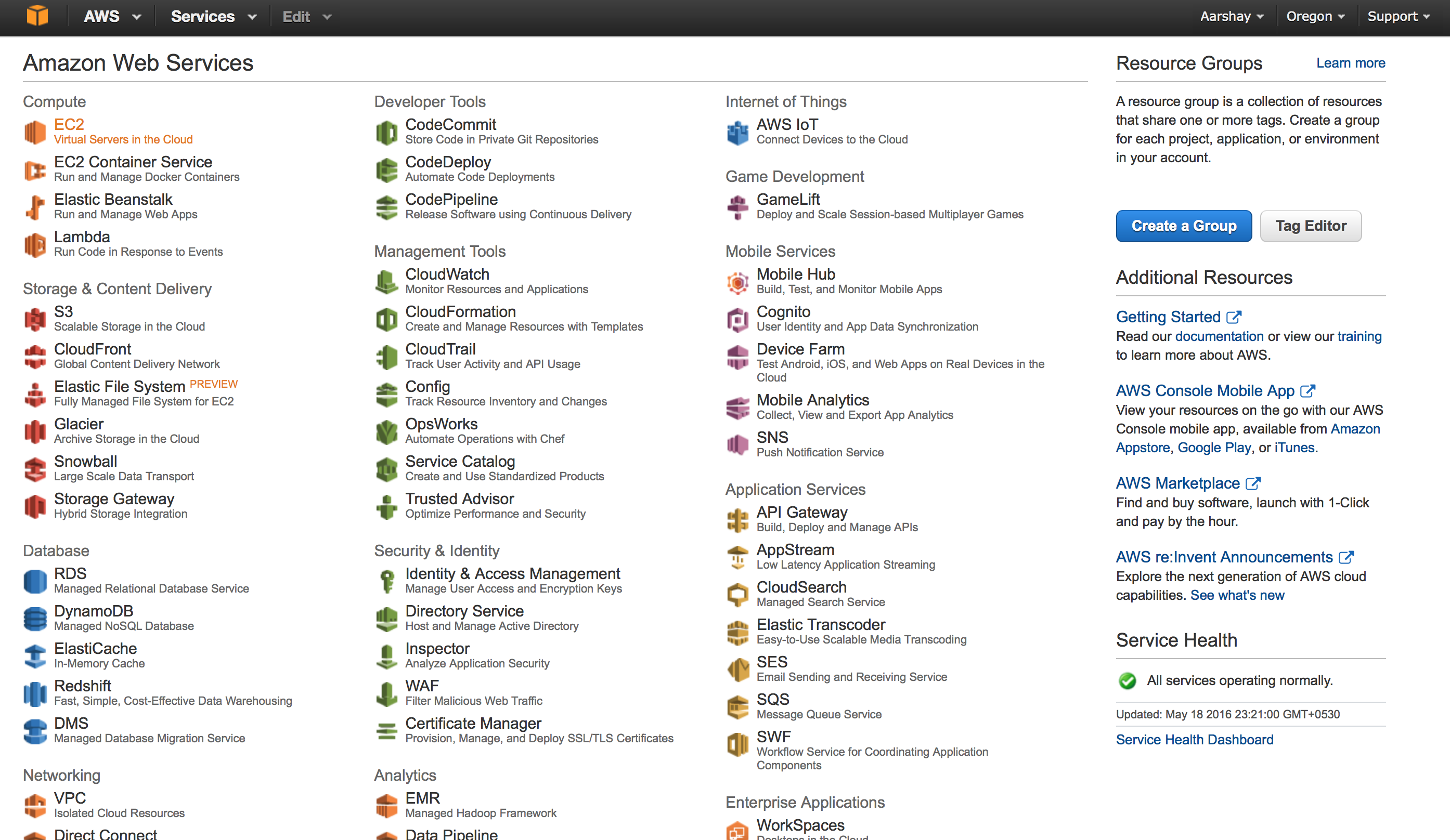Click the Create a Group button
1450x840 pixels.
coord(1184,226)
